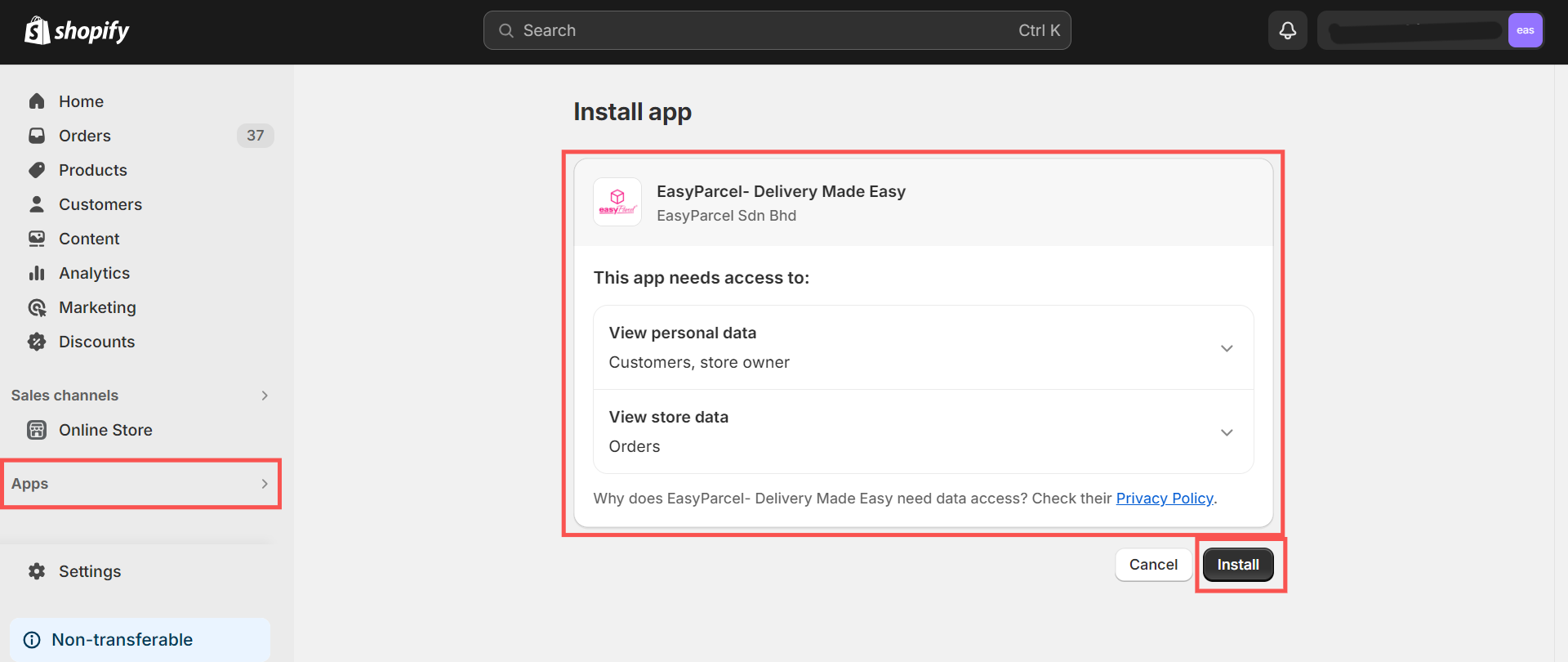Expand the Apps section in the sidebar
The height and width of the screenshot is (662, 1568).
pyautogui.click(x=140, y=484)
